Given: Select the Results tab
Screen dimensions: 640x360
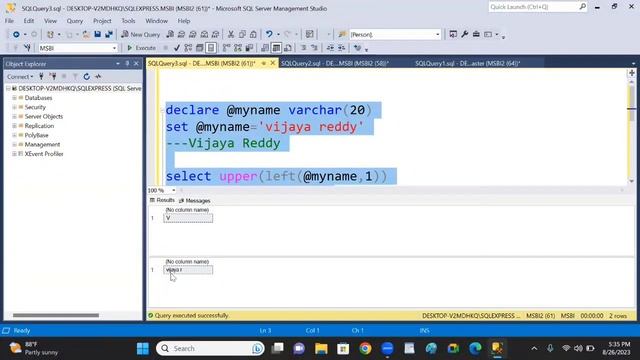Looking at the screenshot, I should [162, 200].
